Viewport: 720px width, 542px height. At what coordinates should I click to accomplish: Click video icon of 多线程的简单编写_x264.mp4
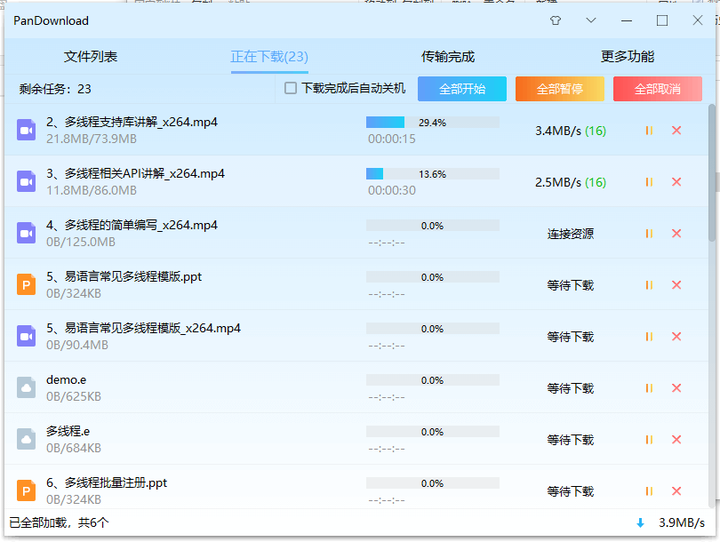[x=26, y=233]
